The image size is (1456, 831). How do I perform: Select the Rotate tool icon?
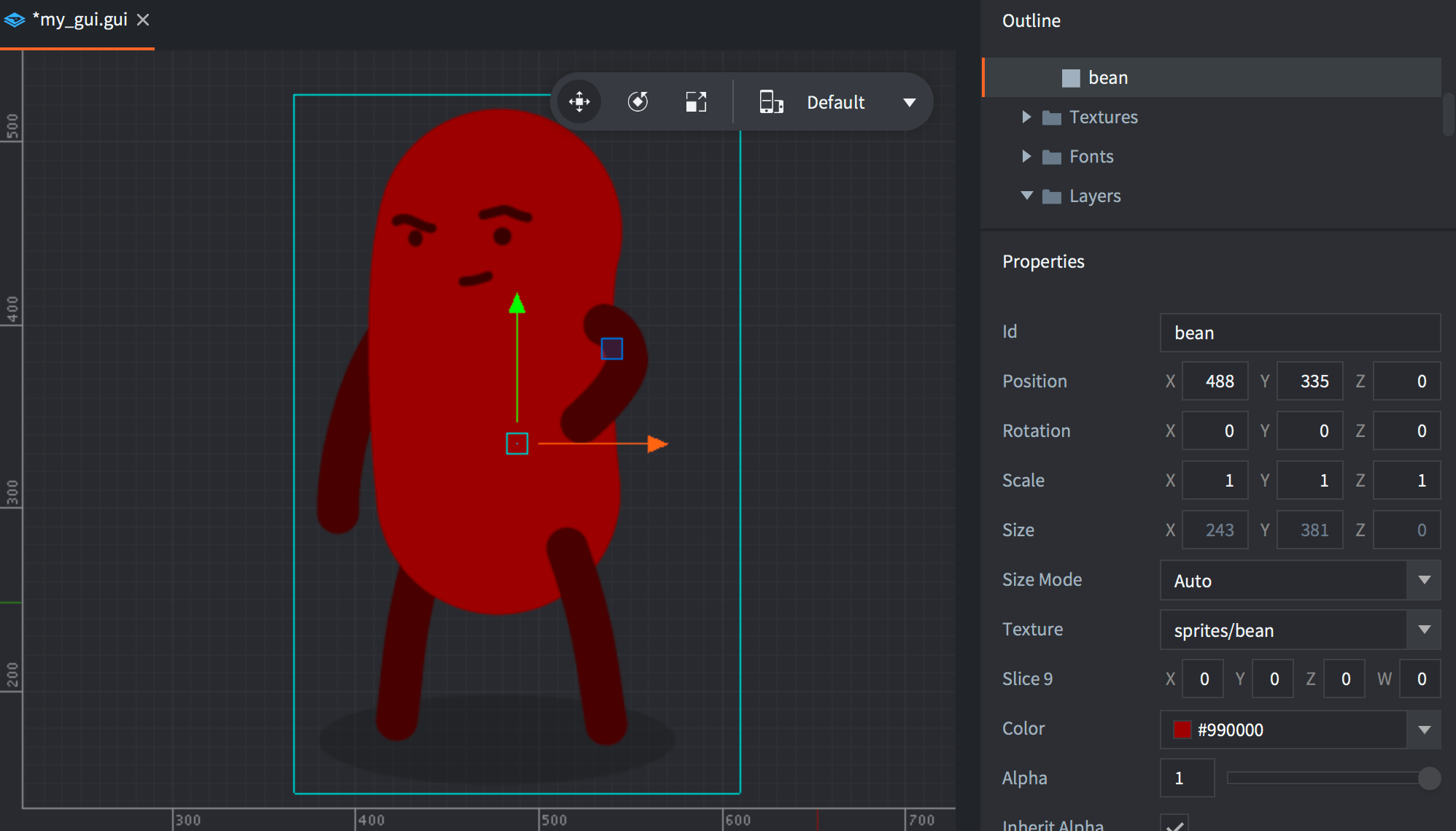(x=638, y=101)
